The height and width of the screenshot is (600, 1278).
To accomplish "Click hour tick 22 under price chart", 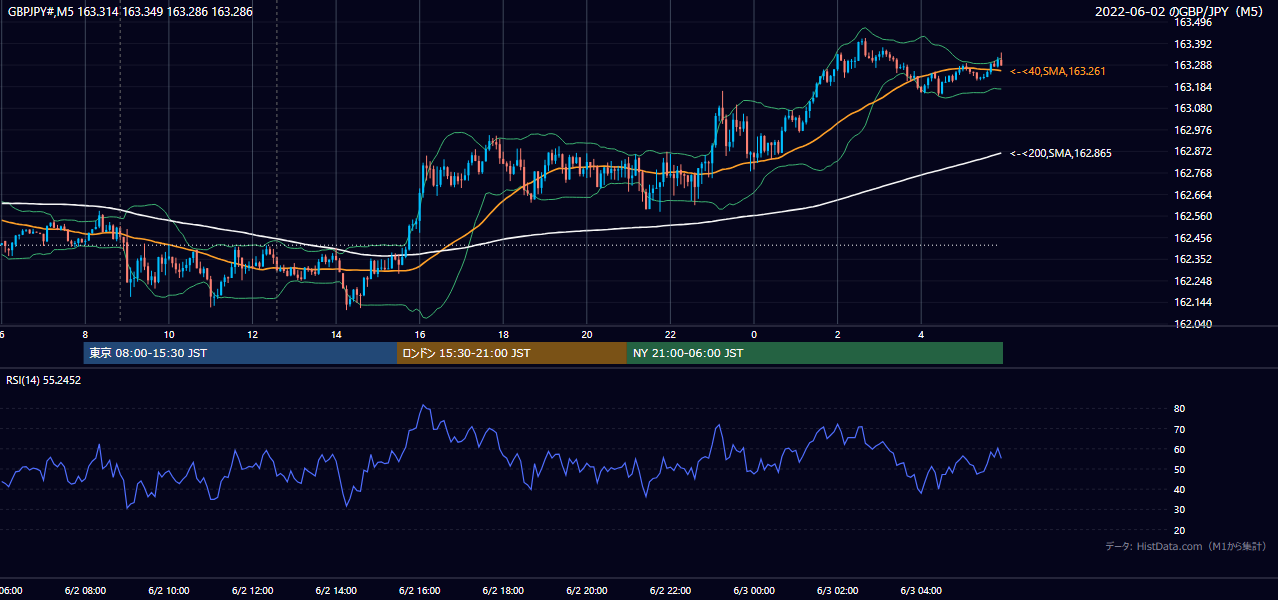I will tap(670, 334).
